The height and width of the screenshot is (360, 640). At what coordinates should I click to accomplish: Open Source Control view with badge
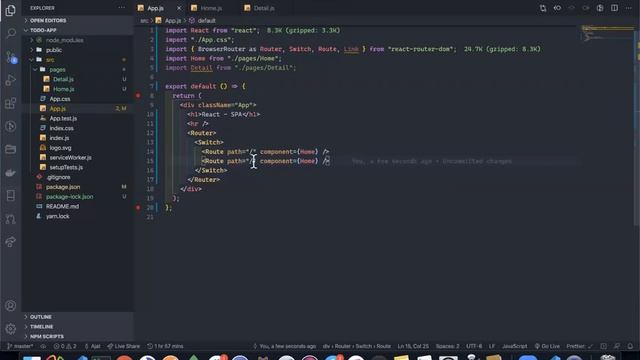11,57
